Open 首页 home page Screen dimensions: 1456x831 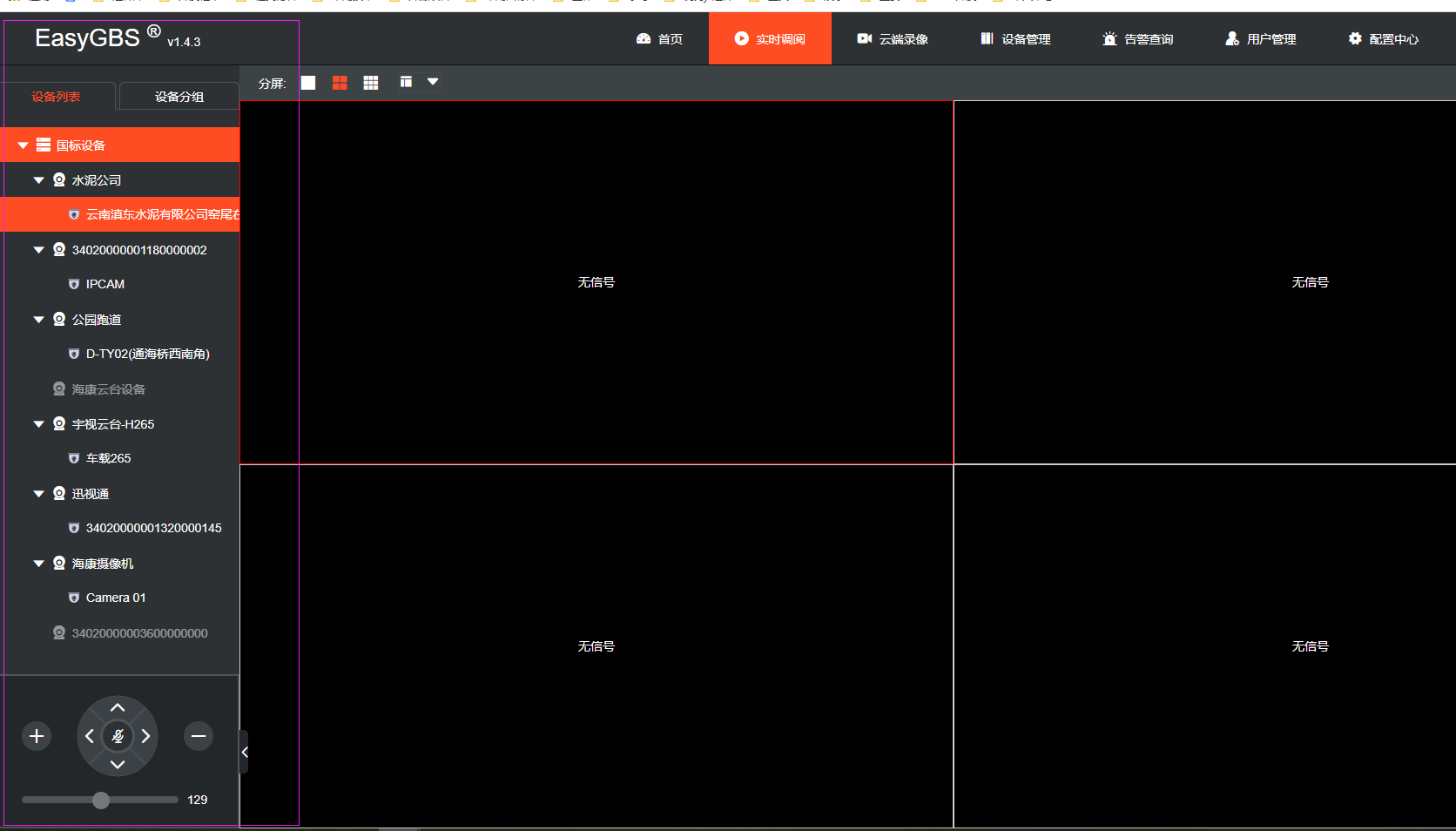[659, 39]
